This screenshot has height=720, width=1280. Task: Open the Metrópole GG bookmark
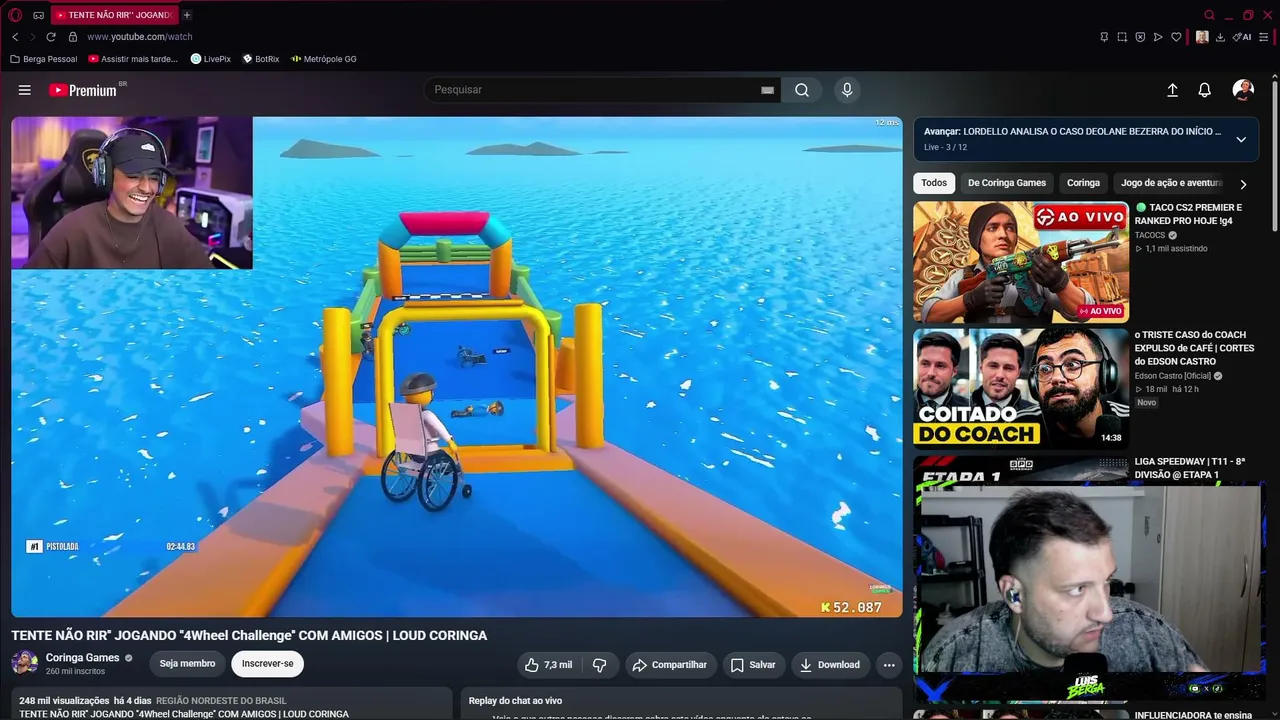click(x=324, y=59)
